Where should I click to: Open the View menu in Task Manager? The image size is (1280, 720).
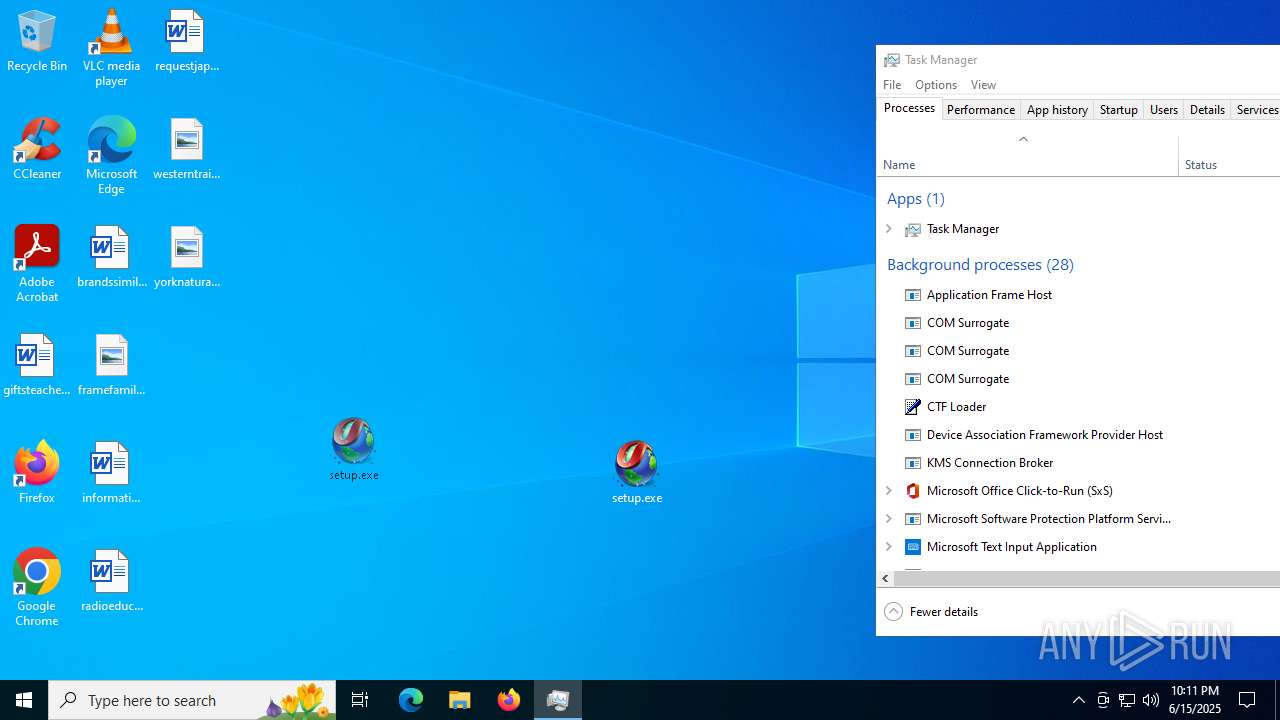pyautogui.click(x=983, y=85)
